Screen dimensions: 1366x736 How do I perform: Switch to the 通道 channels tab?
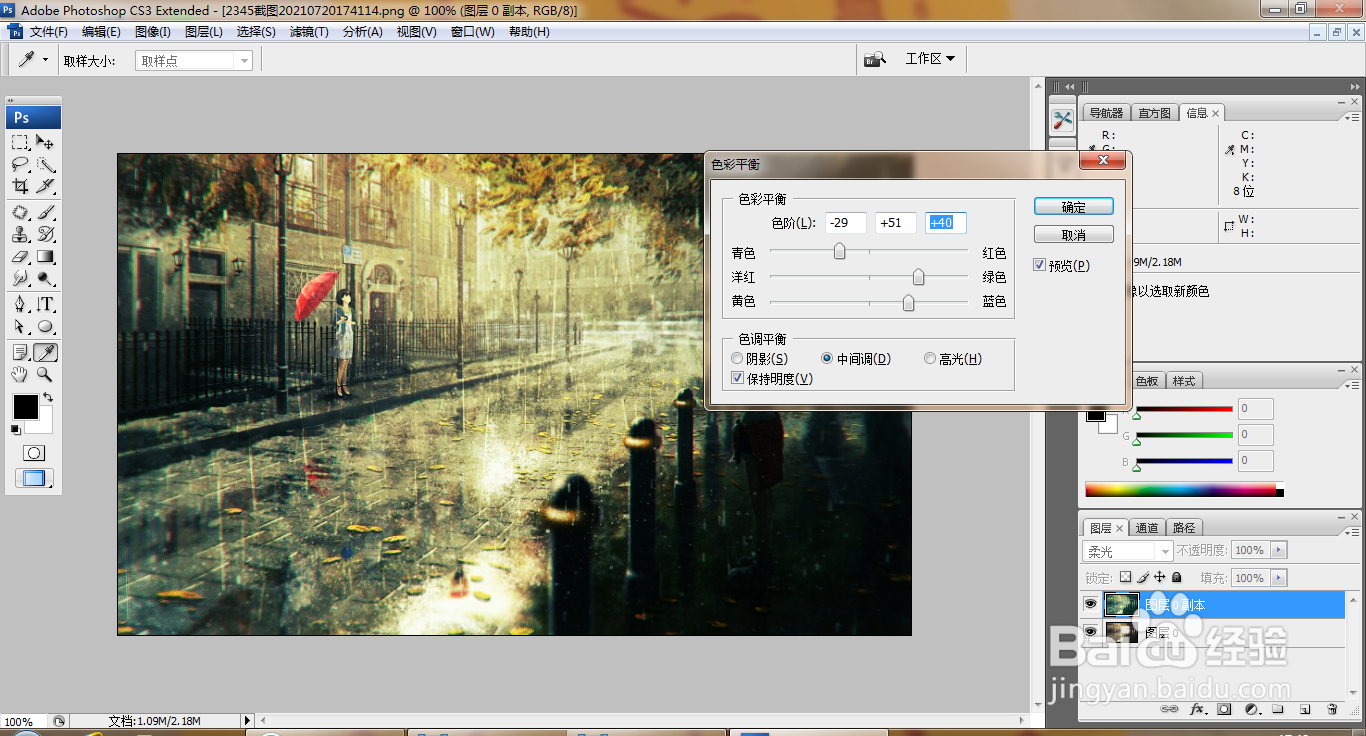pos(1147,528)
